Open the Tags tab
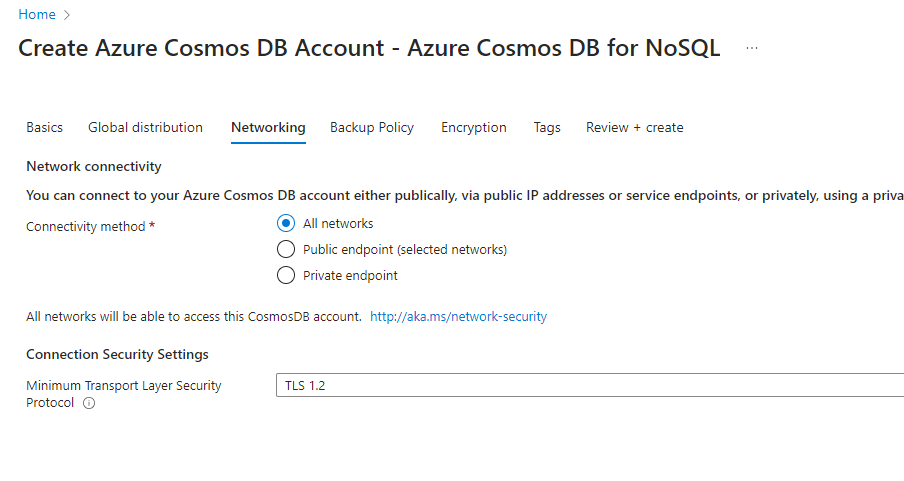Screen dimensions: 904x481 pos(547,127)
